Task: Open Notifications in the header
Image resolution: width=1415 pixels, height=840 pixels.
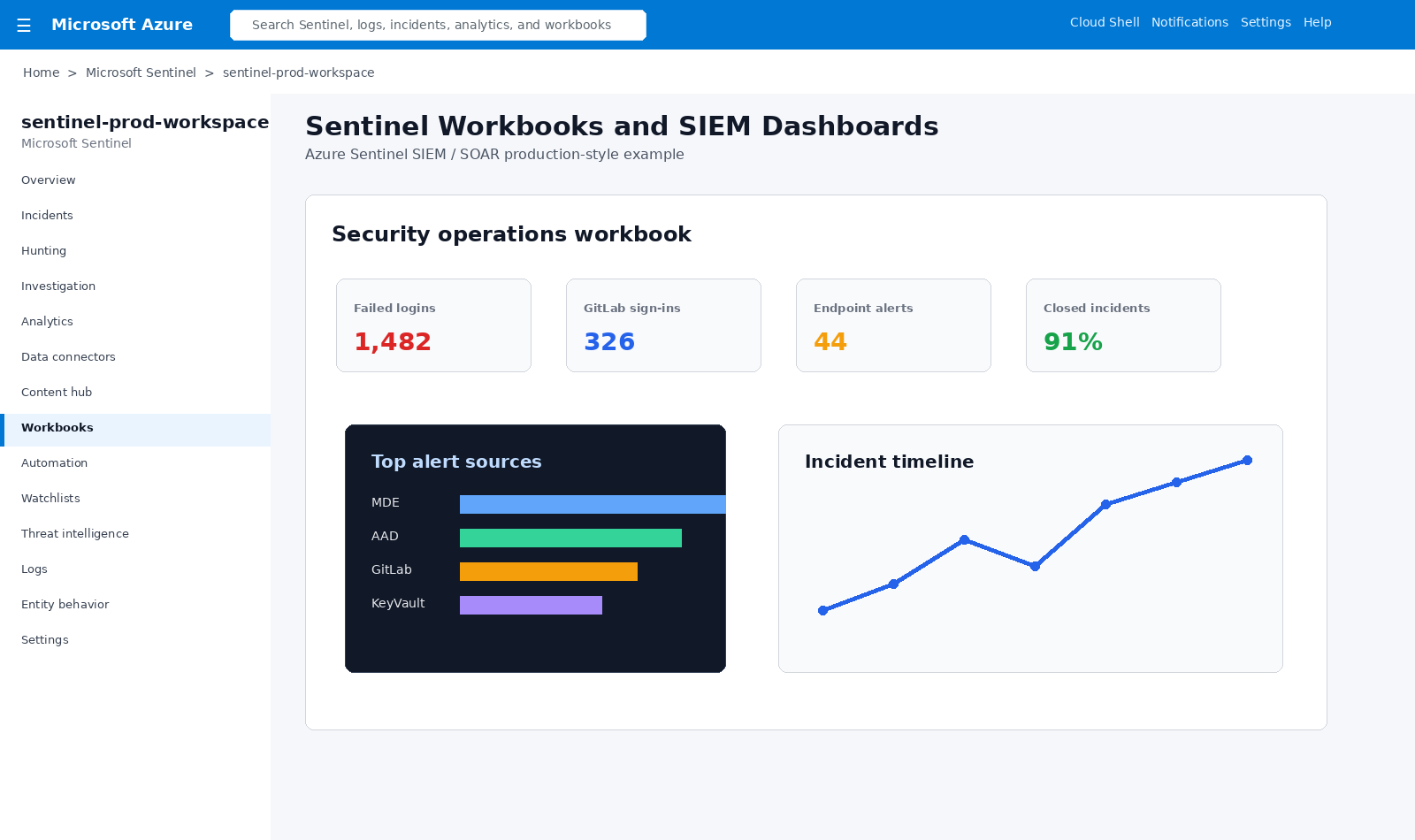Action: (1189, 22)
